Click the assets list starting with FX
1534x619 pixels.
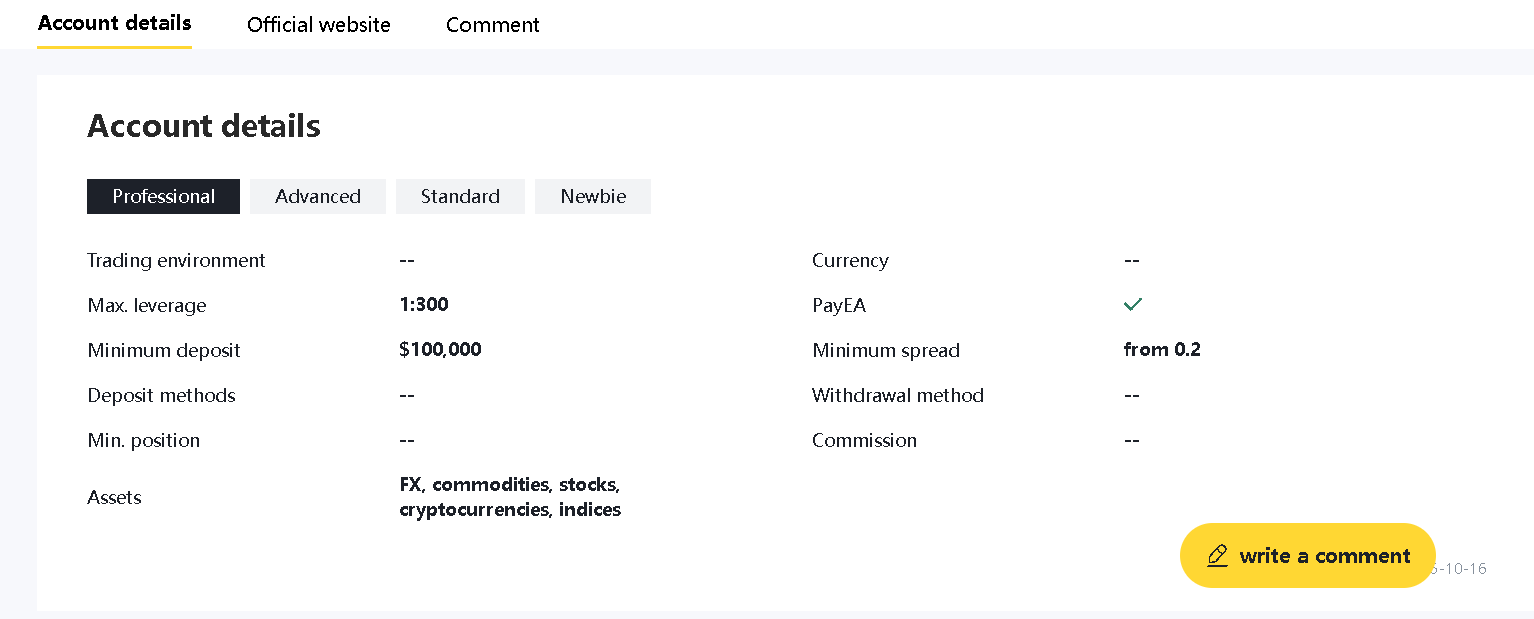pos(510,497)
